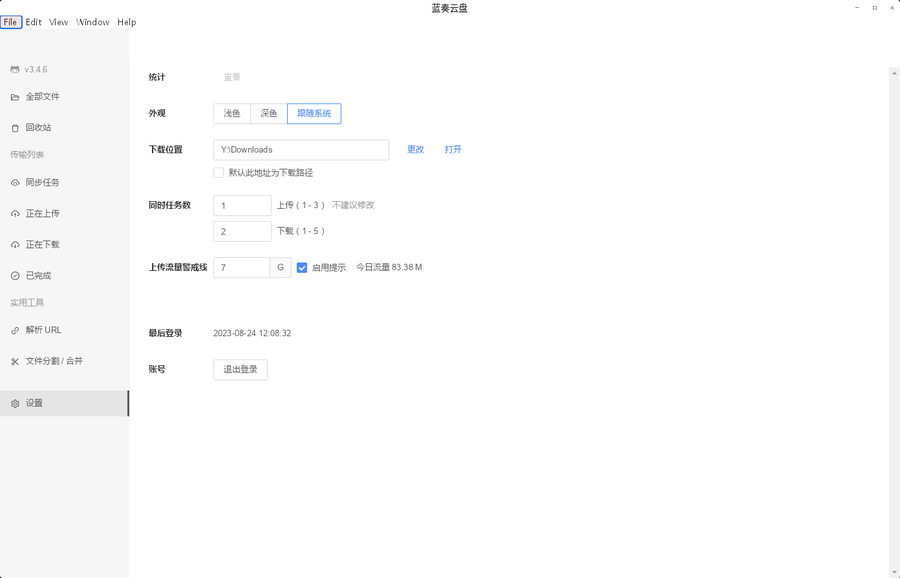Viewport: 900px width, 578px height.
Task: Open 文件分割 / 合并 scissors icon
Action: pos(15,361)
